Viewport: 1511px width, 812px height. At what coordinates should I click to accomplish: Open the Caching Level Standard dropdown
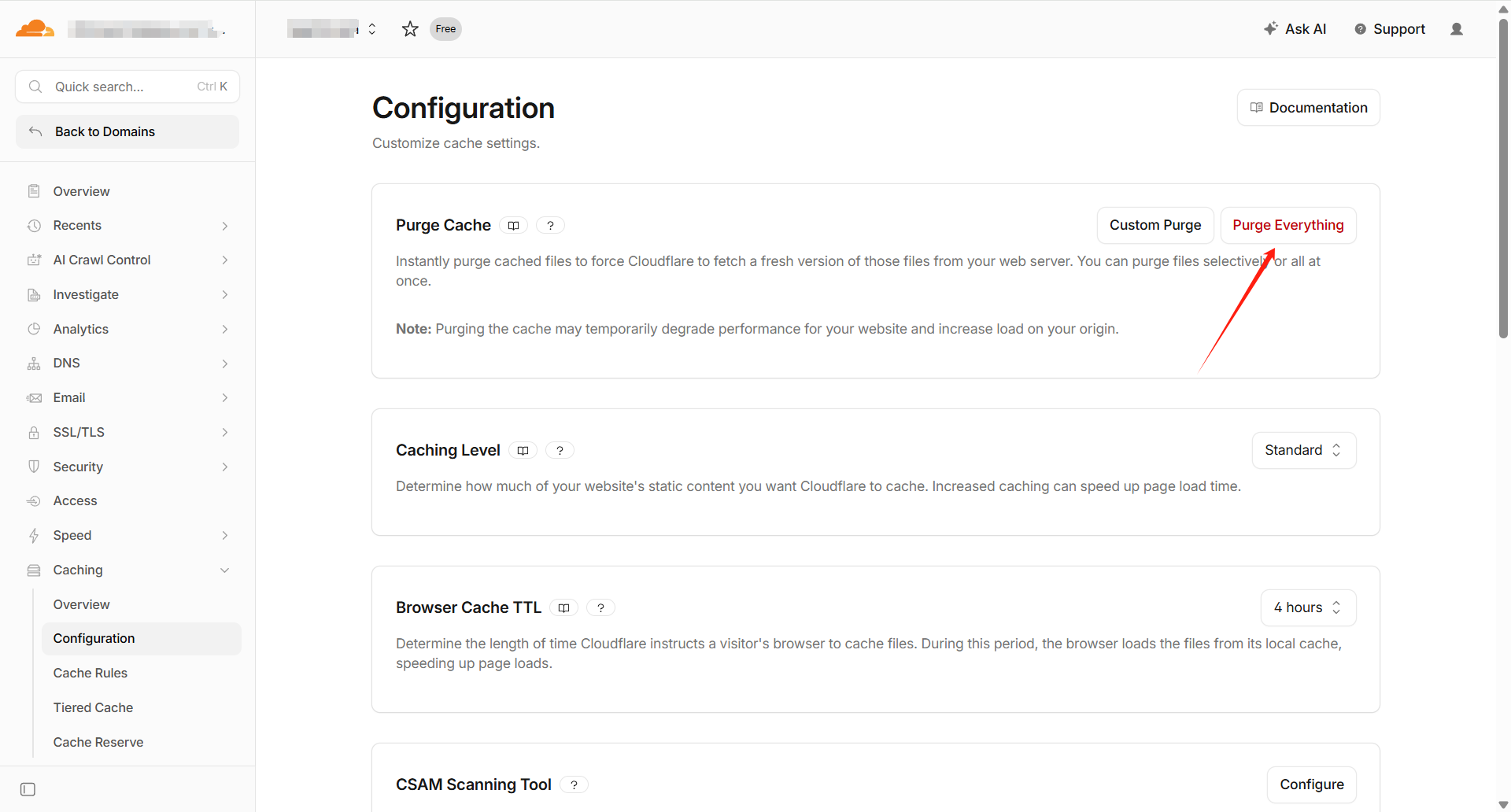[1304, 451]
